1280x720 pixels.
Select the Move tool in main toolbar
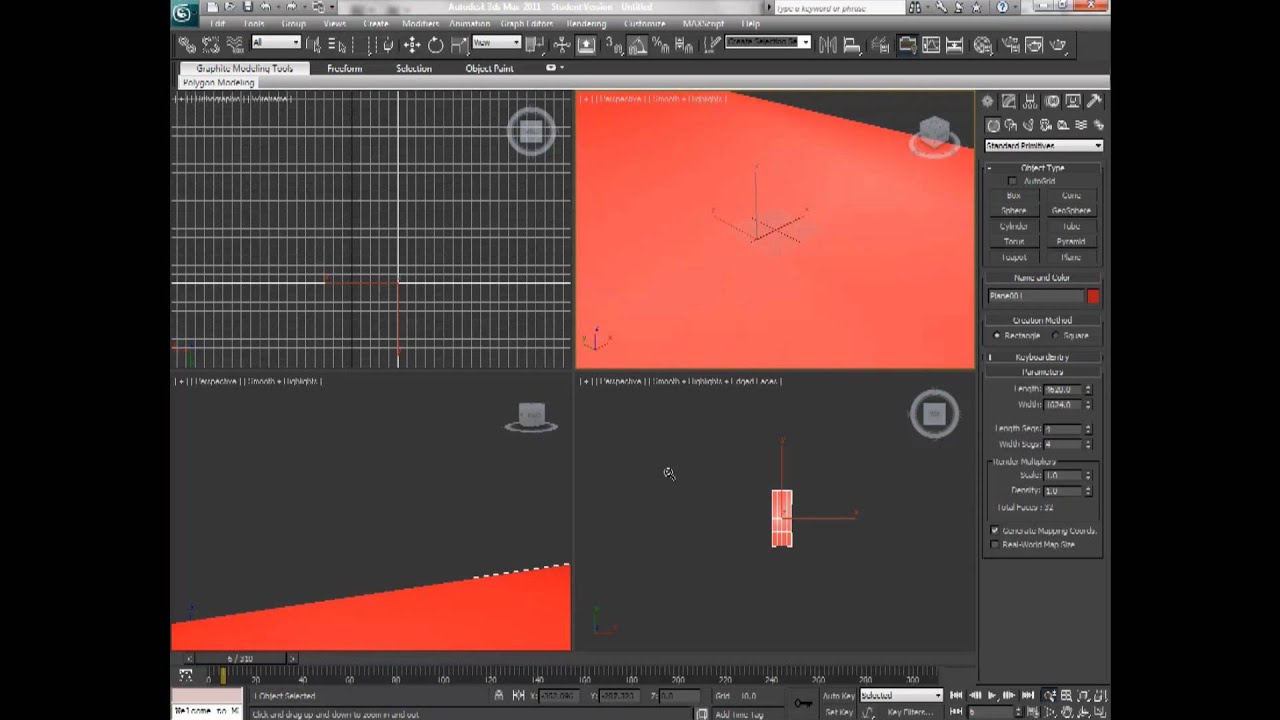tap(412, 45)
